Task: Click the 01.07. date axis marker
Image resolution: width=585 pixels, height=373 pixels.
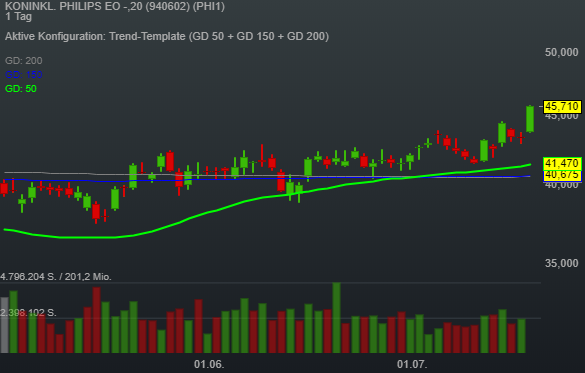Action: tap(412, 364)
